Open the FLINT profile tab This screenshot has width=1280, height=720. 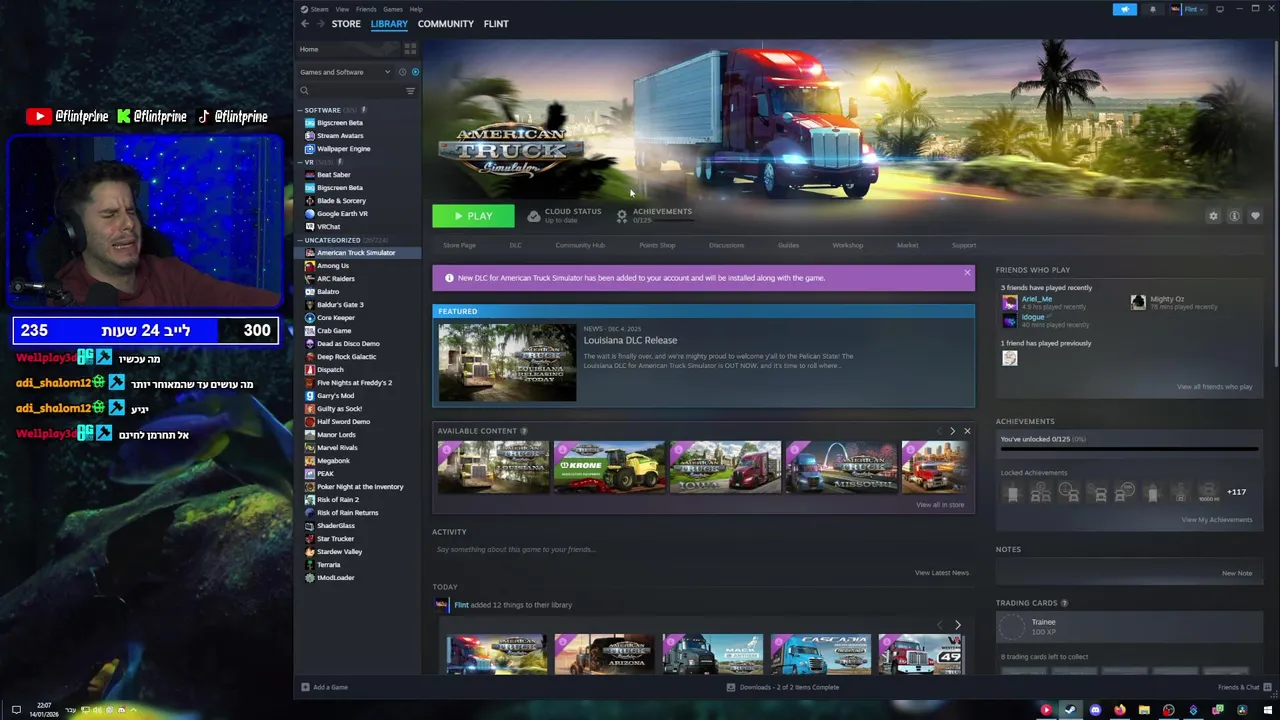tap(496, 24)
